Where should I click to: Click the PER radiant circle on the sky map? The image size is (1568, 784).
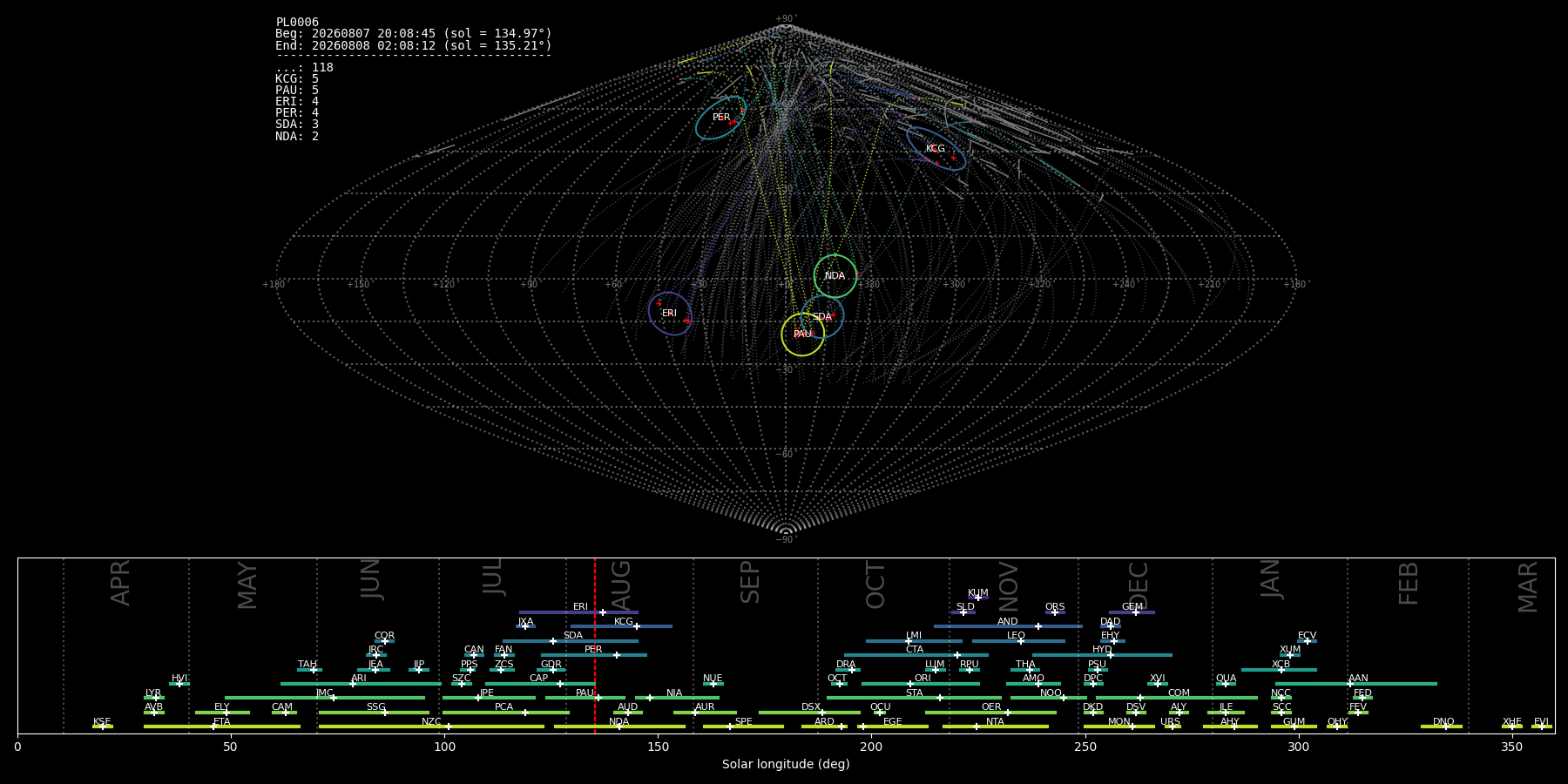tap(720, 118)
